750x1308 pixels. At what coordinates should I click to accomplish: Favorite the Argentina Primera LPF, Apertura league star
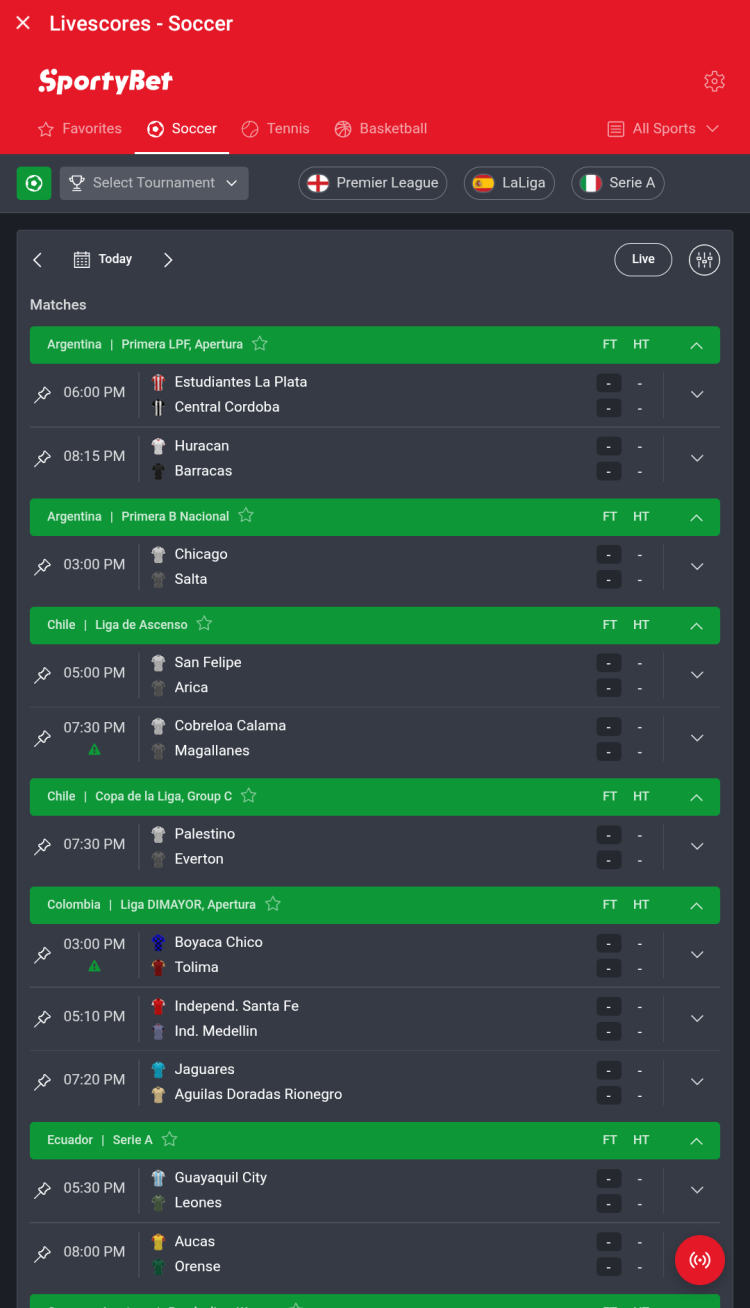[260, 344]
